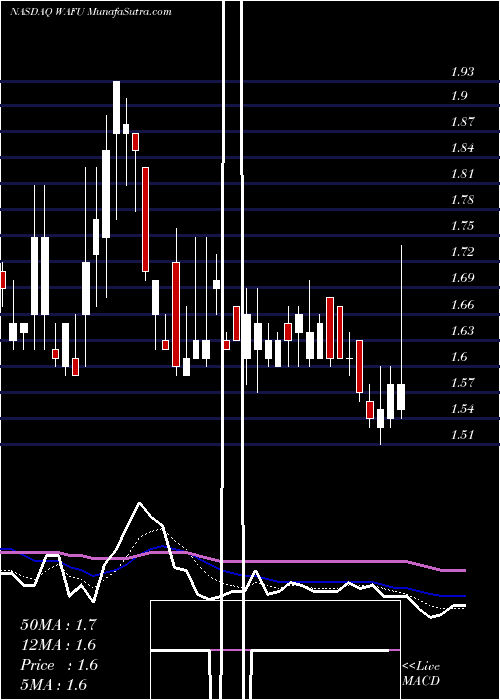Select the 1.9 price axis label
The width and height of the screenshot is (500, 700).
[x=458, y=96]
